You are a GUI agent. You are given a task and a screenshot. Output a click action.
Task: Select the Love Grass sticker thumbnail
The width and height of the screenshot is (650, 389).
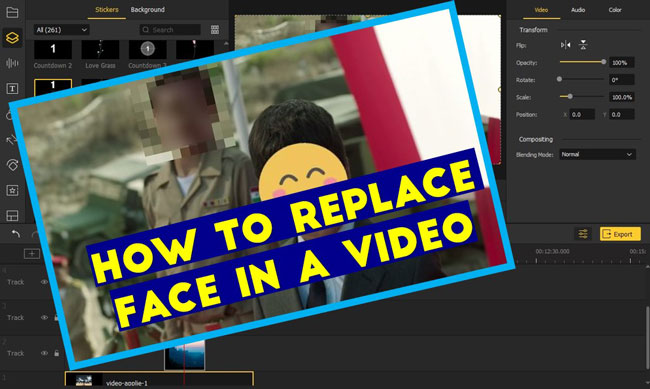pyautogui.click(x=100, y=50)
